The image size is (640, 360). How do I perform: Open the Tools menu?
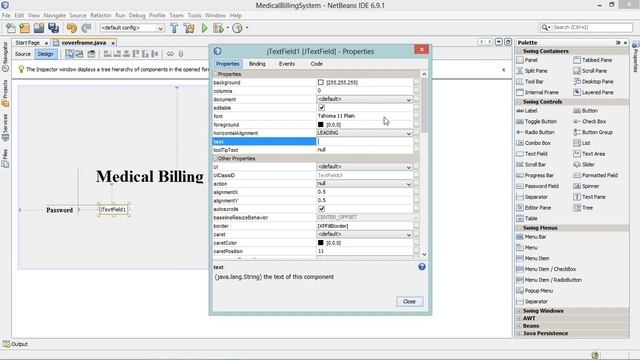click(194, 16)
